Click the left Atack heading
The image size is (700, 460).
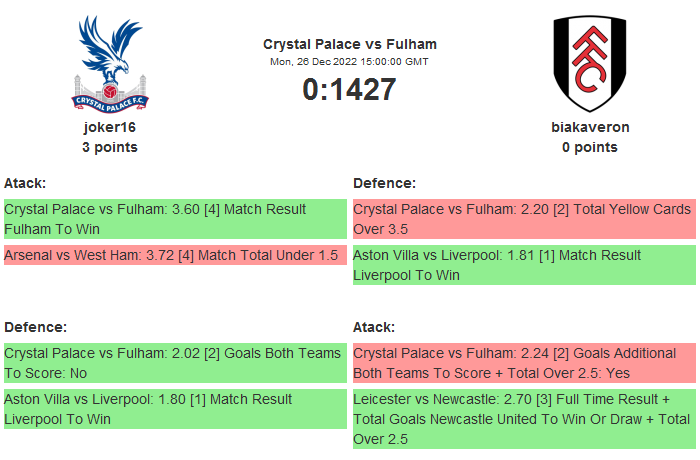click(25, 183)
